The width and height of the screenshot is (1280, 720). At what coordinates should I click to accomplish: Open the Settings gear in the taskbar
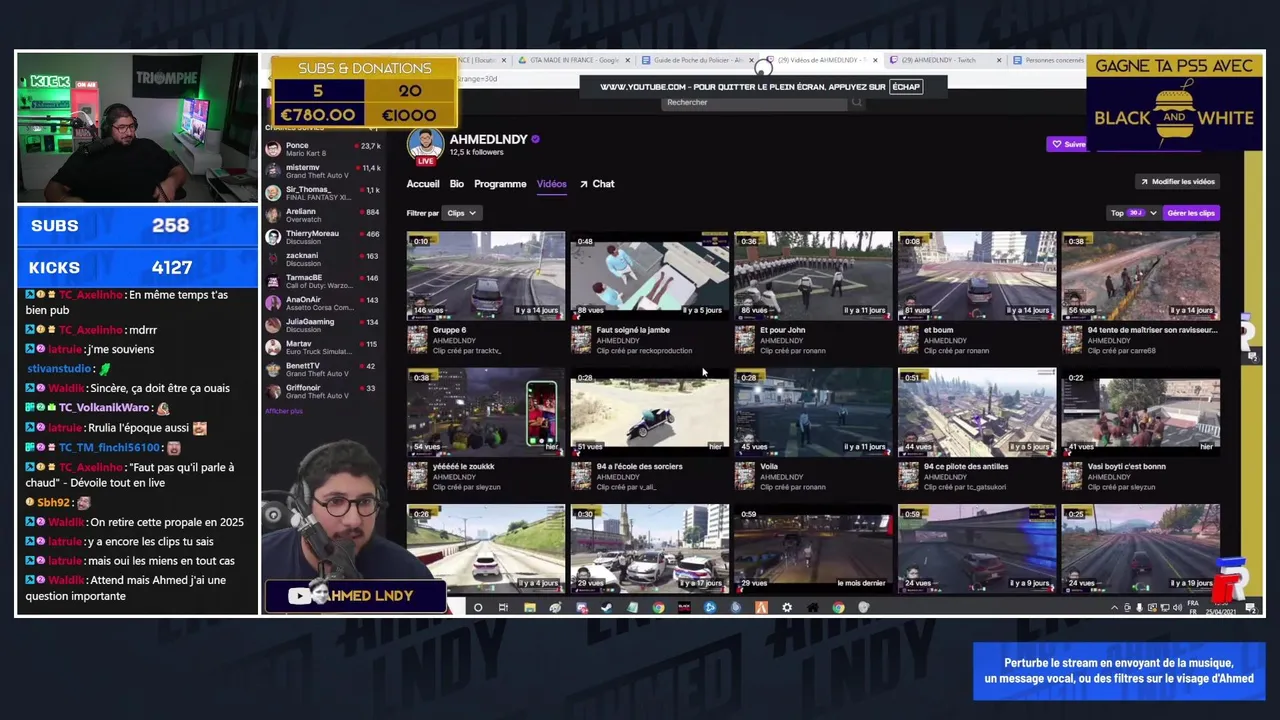coord(787,607)
